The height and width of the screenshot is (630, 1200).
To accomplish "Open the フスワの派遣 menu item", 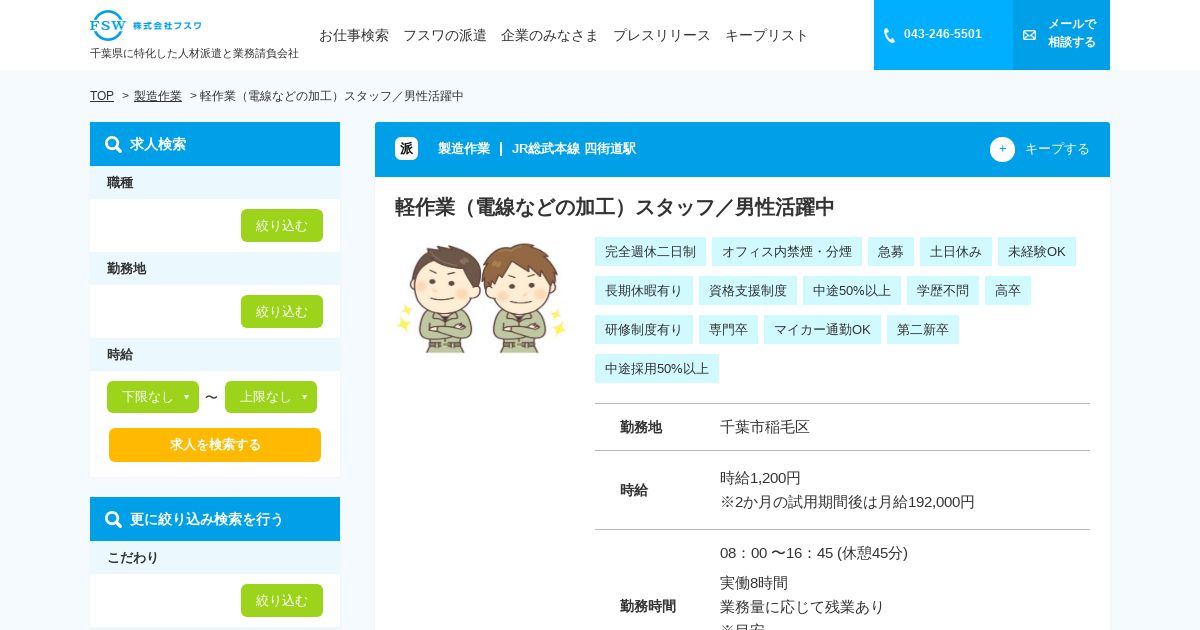I will click(x=445, y=35).
